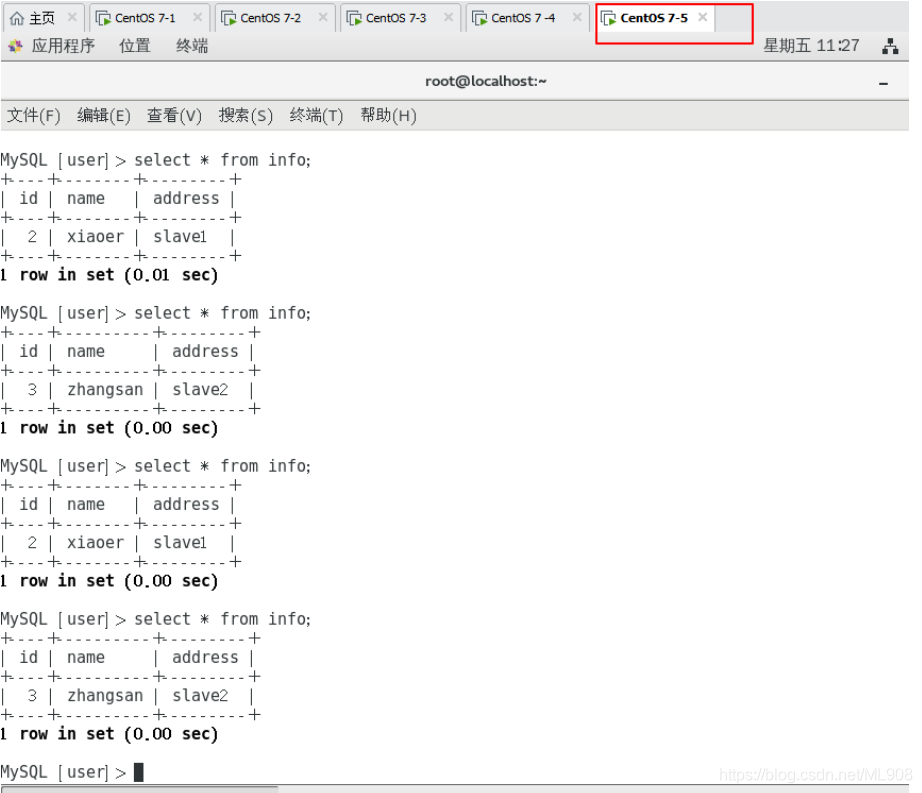Image resolution: width=922 pixels, height=793 pixels.
Task: Open the 查看(V) menu
Action: (174, 115)
